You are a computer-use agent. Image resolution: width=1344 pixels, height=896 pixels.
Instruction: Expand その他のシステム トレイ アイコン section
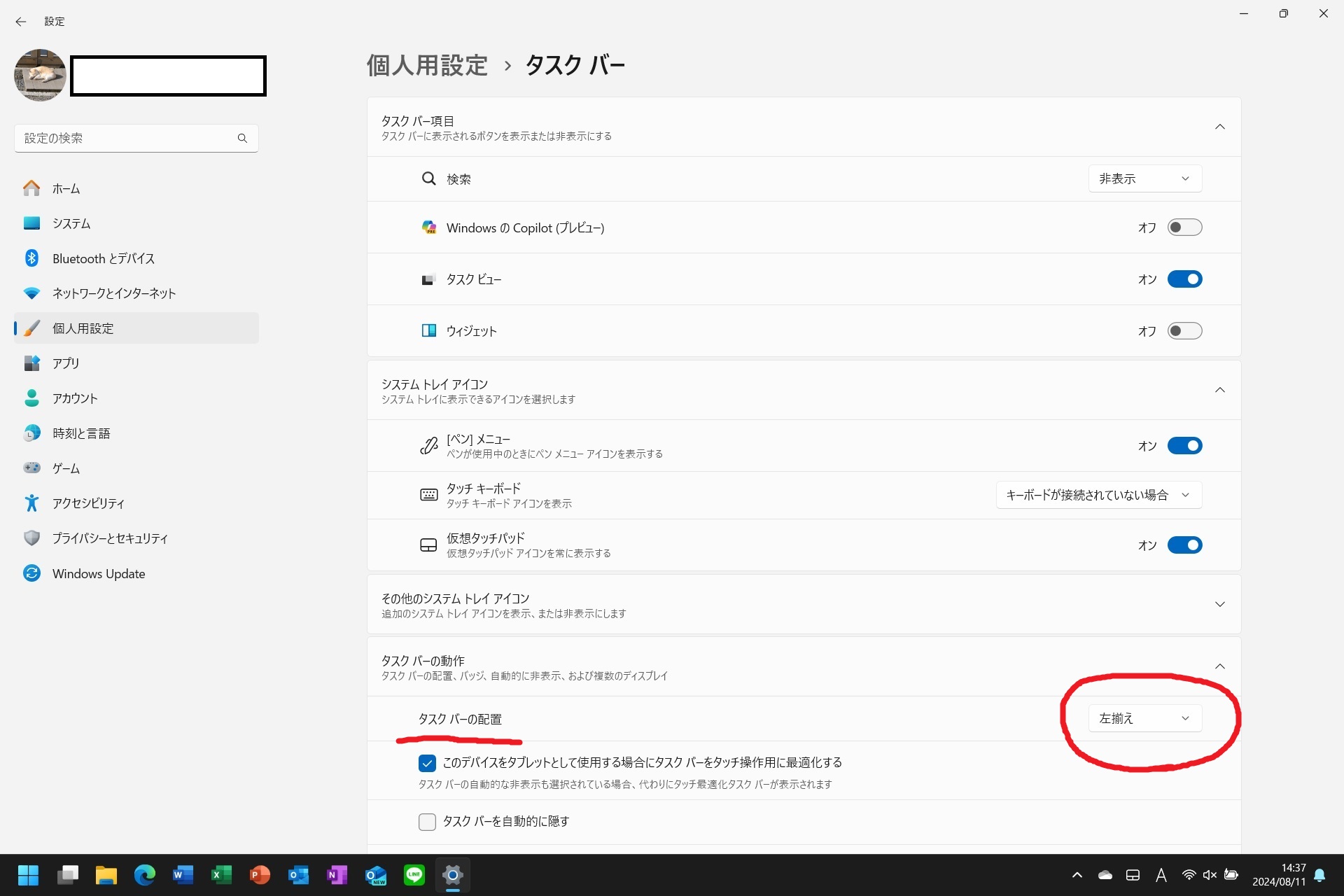(x=1219, y=605)
